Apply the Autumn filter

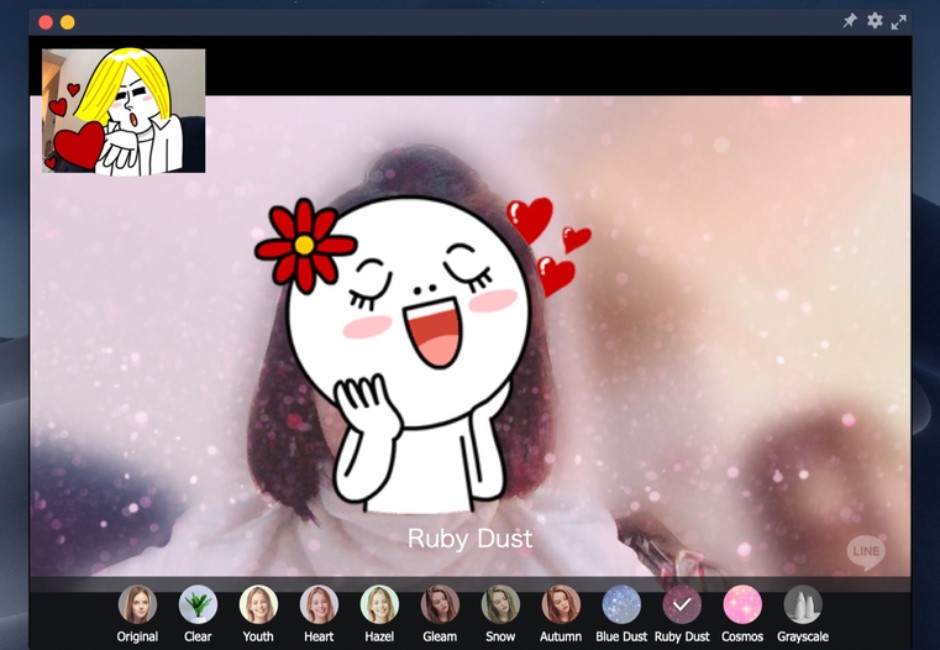coord(561,605)
